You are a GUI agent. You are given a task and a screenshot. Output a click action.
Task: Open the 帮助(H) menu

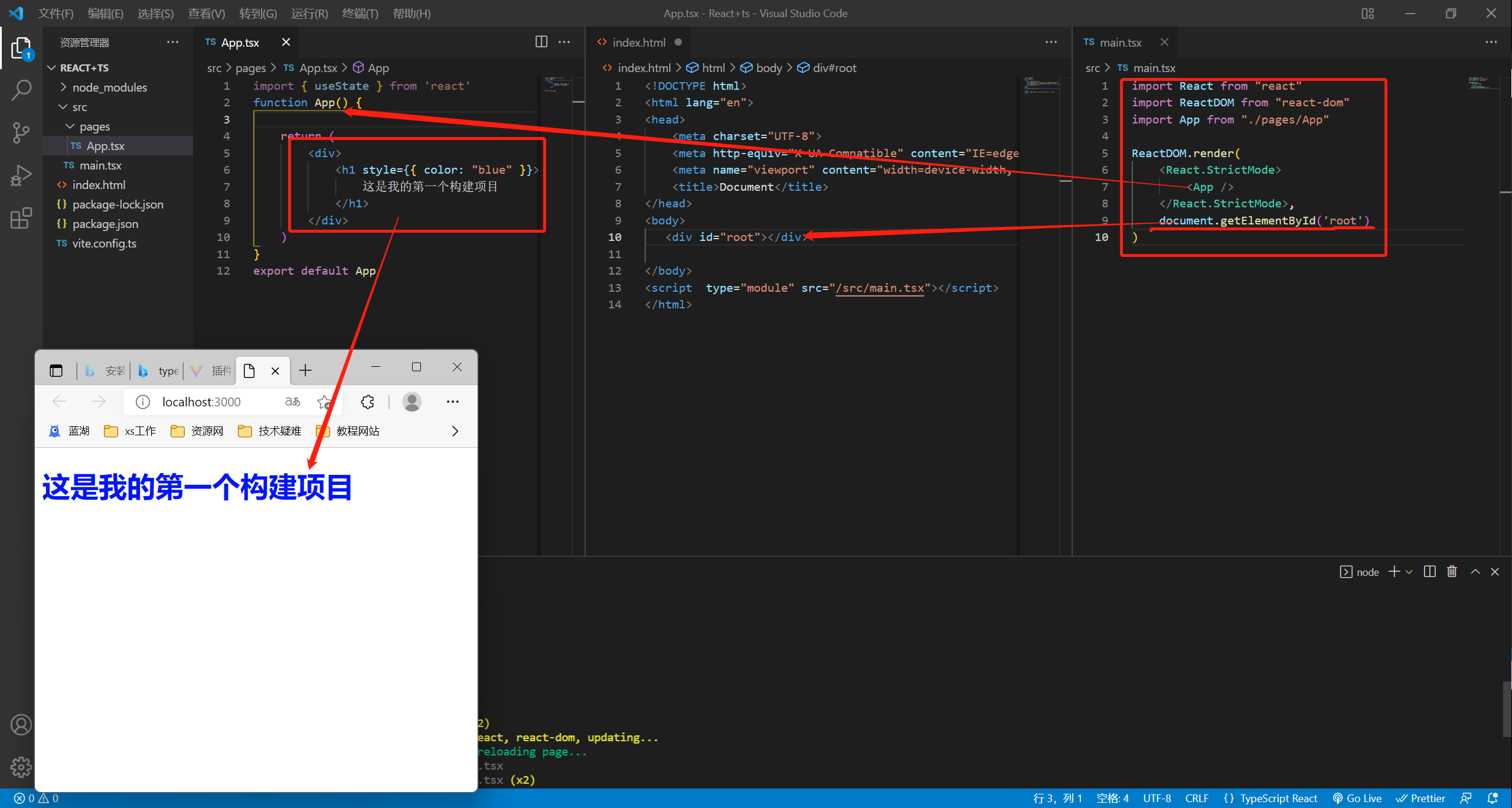point(412,13)
